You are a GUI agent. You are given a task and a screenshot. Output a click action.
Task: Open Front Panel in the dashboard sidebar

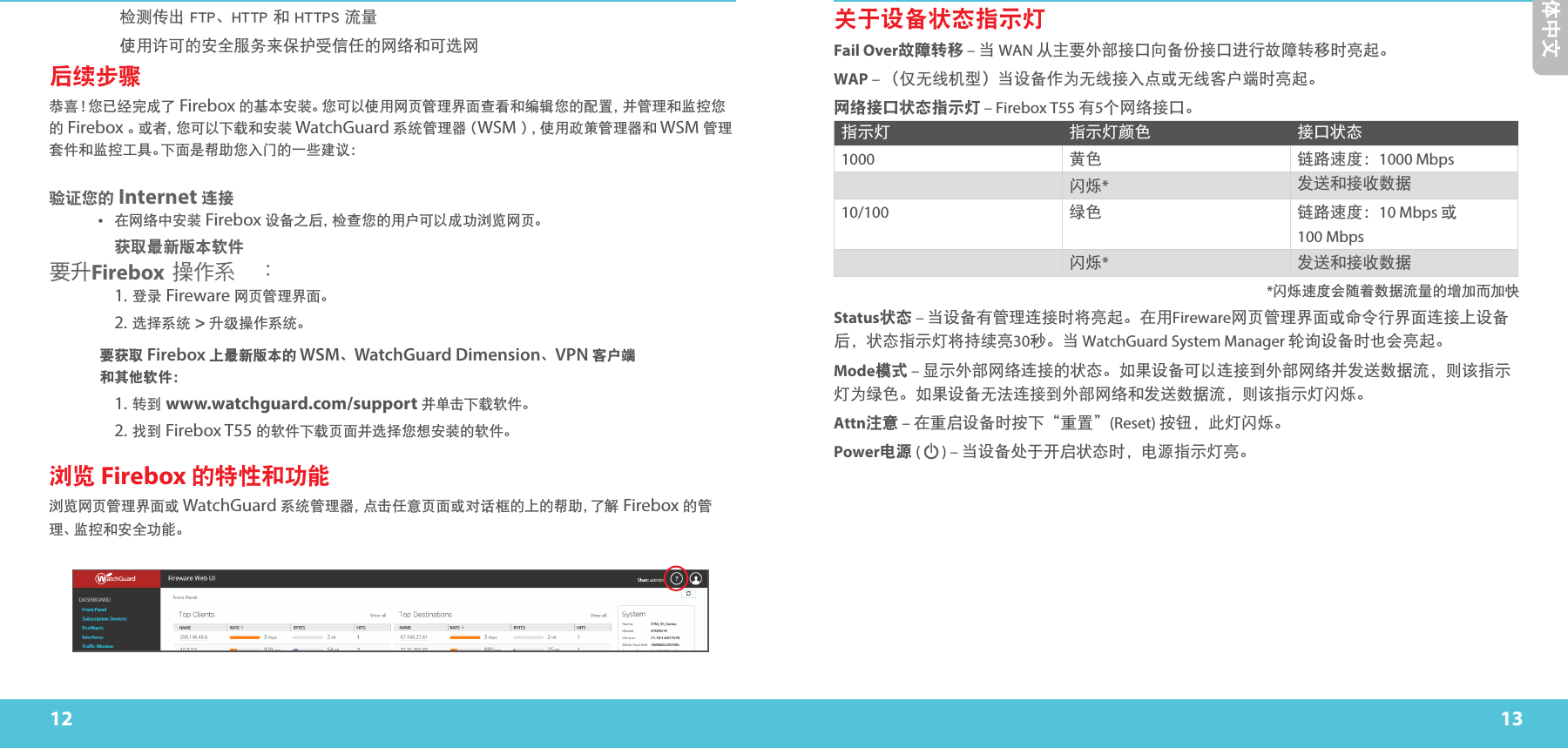point(94,610)
